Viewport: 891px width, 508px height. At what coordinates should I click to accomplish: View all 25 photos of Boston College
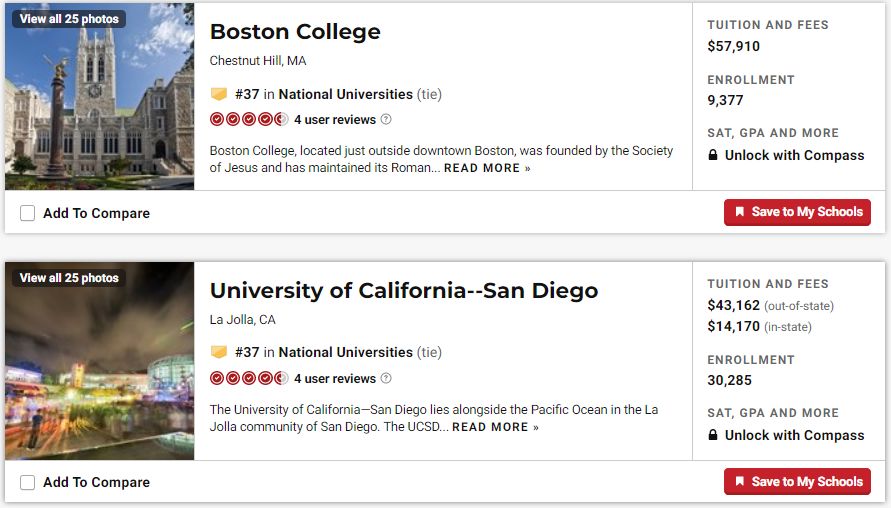click(x=69, y=19)
